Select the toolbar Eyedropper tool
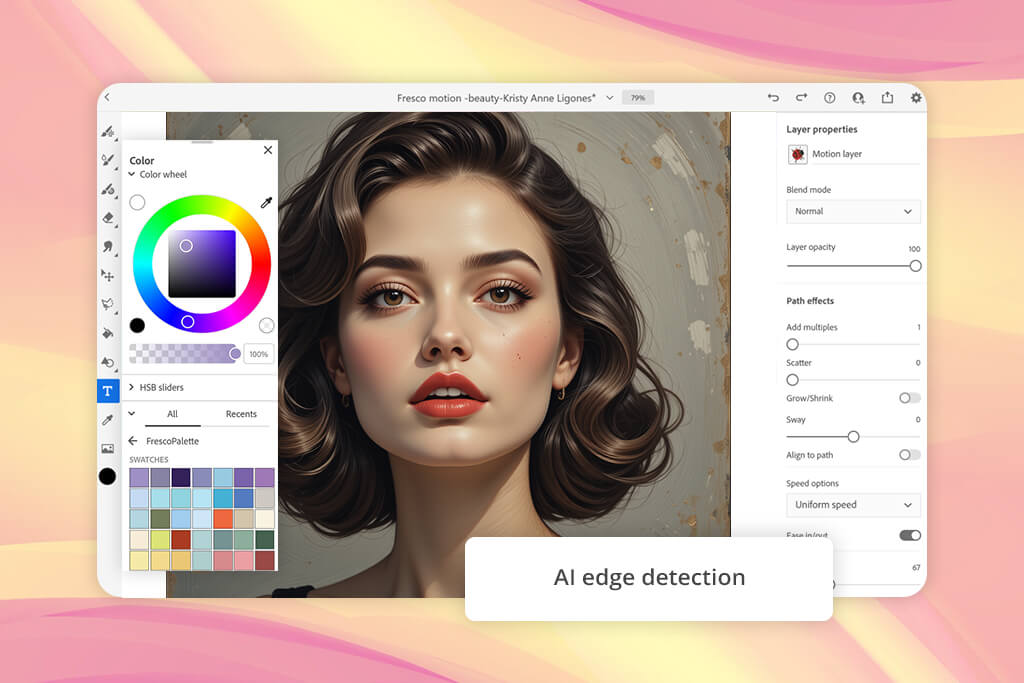This screenshot has width=1024, height=683. pos(108,420)
